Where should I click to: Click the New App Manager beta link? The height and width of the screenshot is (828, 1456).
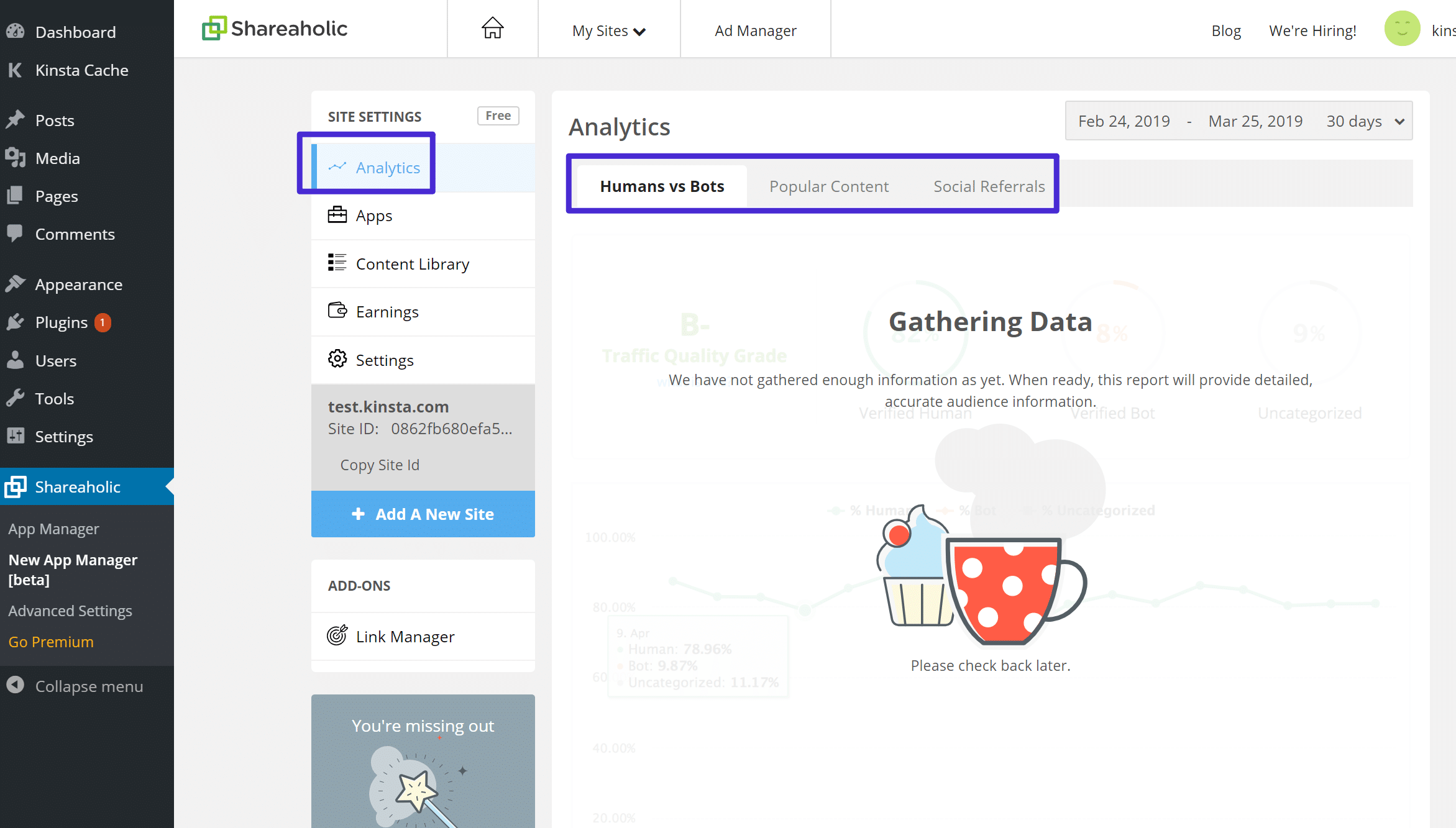[75, 569]
